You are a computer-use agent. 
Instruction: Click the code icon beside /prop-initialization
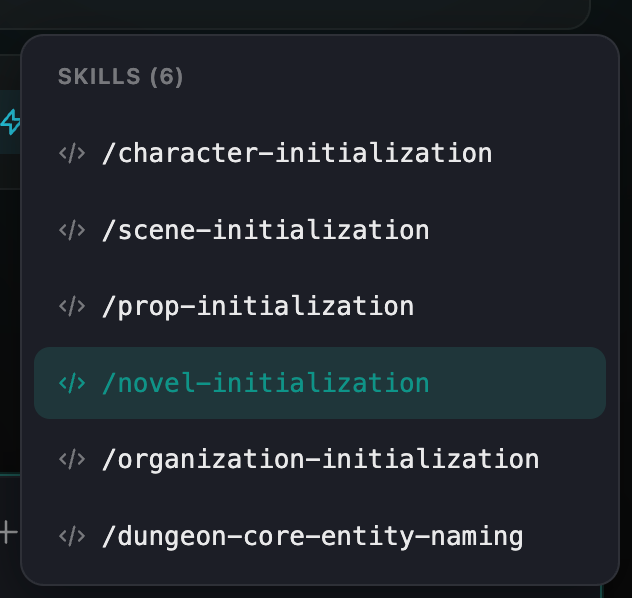tap(72, 306)
